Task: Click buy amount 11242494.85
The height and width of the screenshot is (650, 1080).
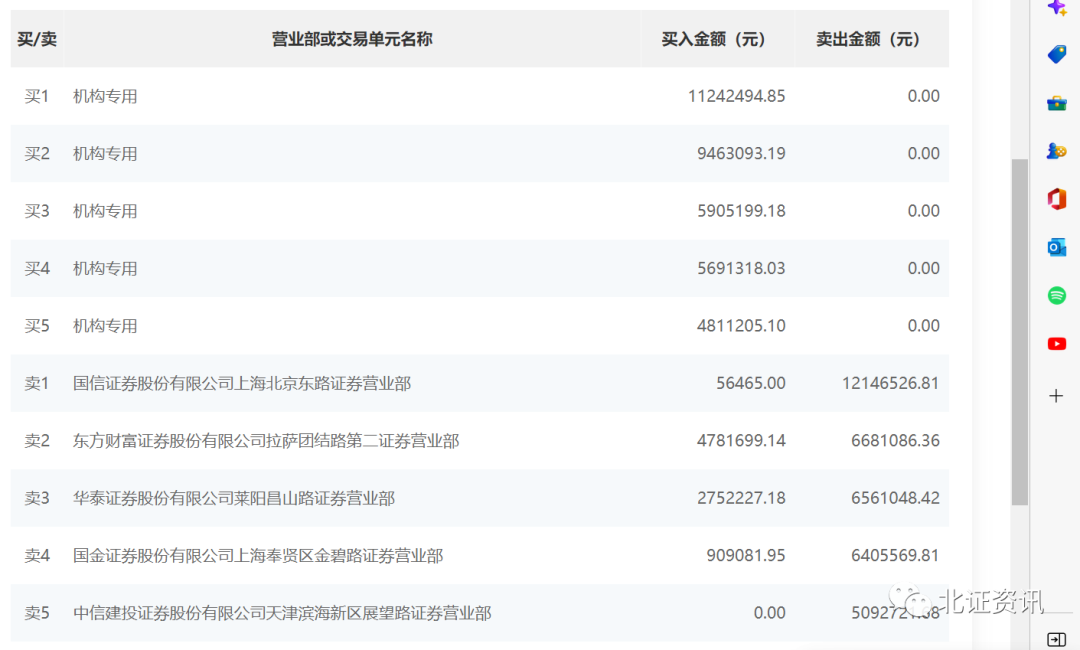Action: coord(736,96)
